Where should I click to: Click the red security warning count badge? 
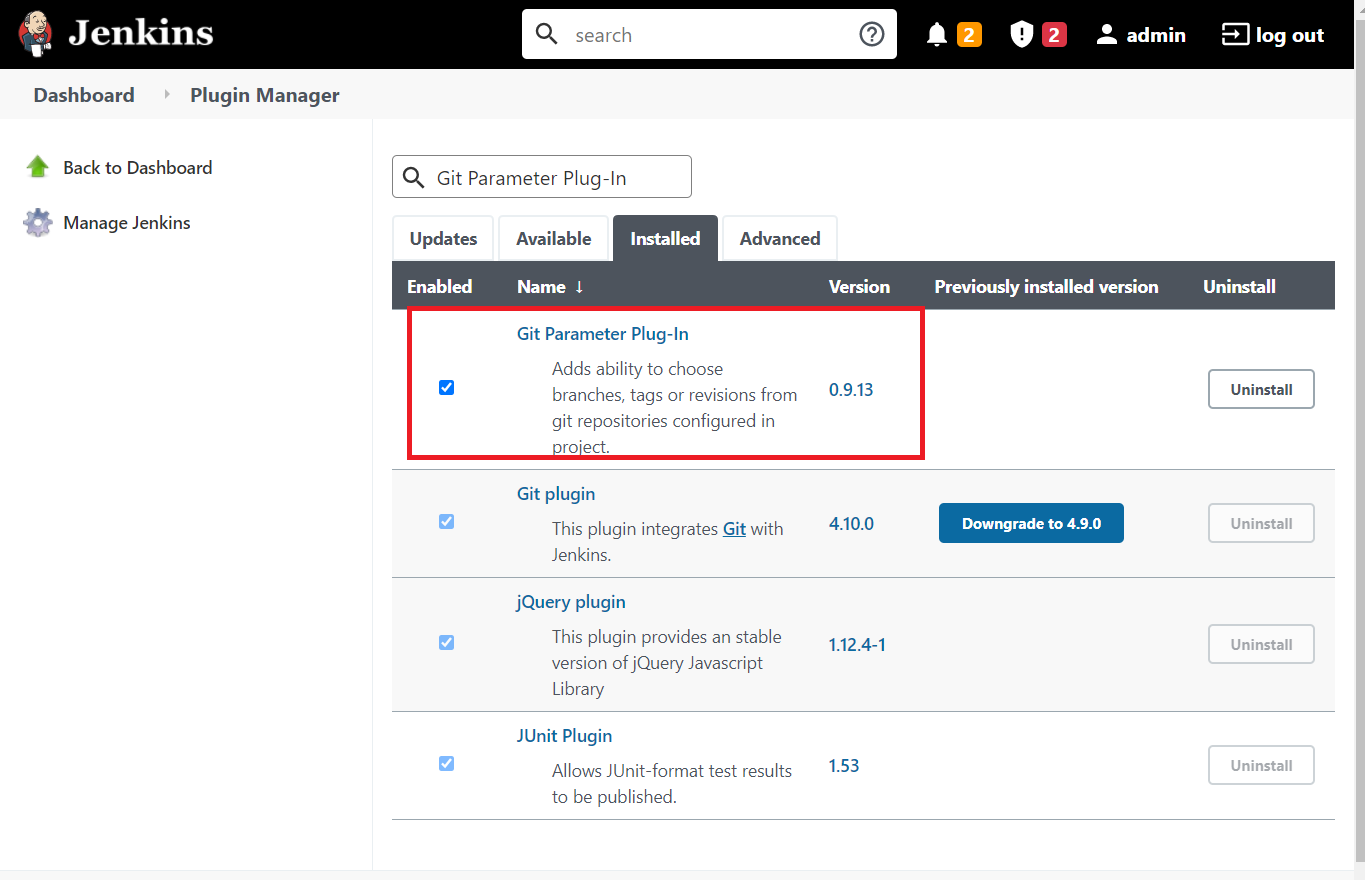coord(1054,35)
